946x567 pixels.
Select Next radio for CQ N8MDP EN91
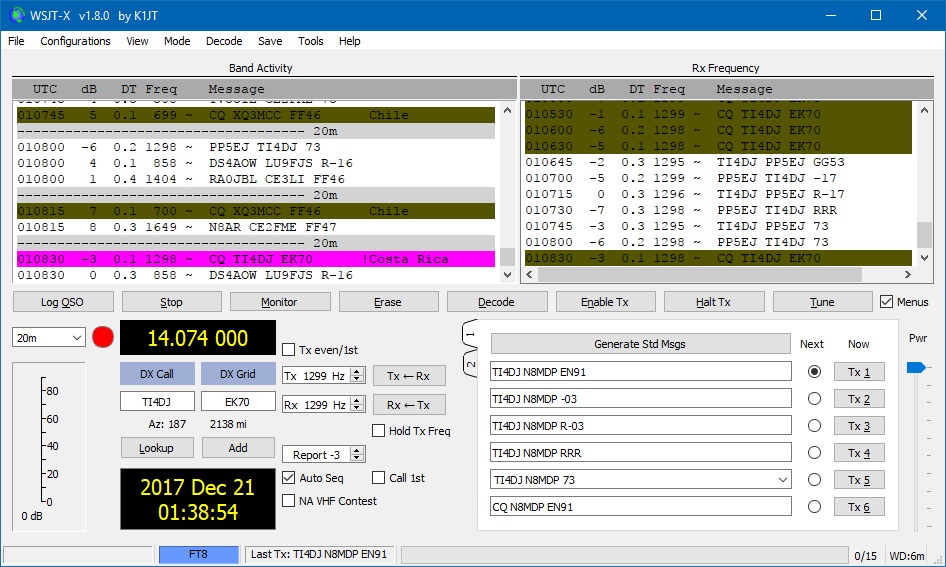point(814,507)
